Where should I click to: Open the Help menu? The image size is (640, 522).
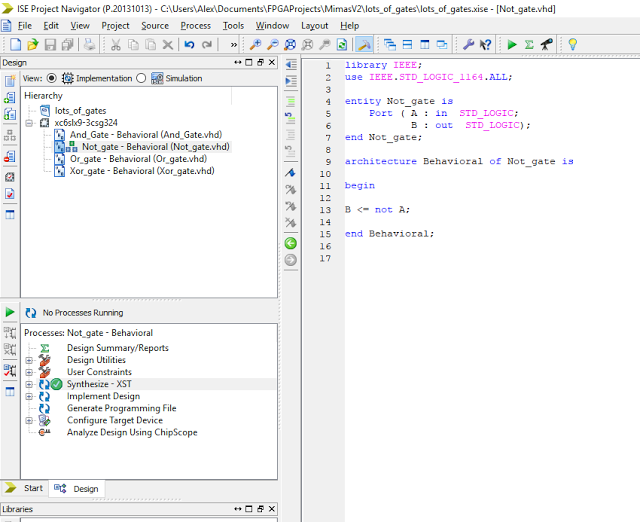(349, 26)
